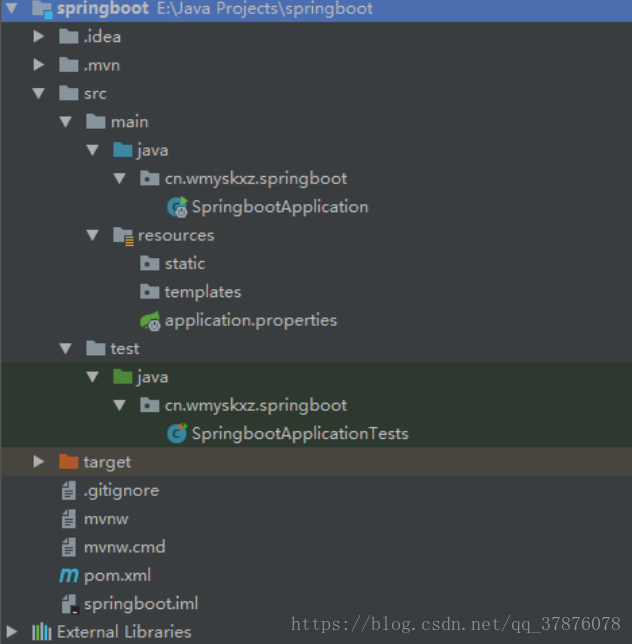
Task: Collapse the java folder under main
Action: pos(93,150)
